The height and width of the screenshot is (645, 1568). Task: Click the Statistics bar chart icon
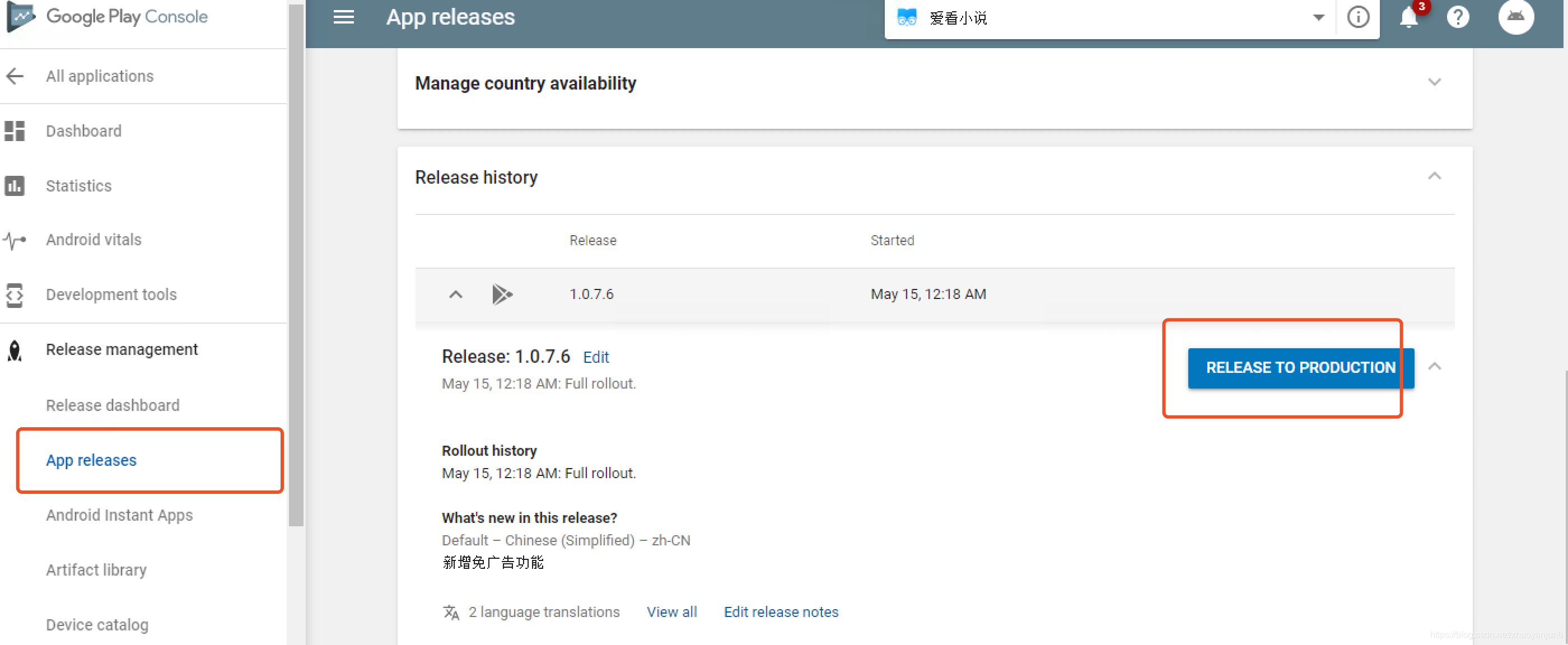click(x=15, y=185)
